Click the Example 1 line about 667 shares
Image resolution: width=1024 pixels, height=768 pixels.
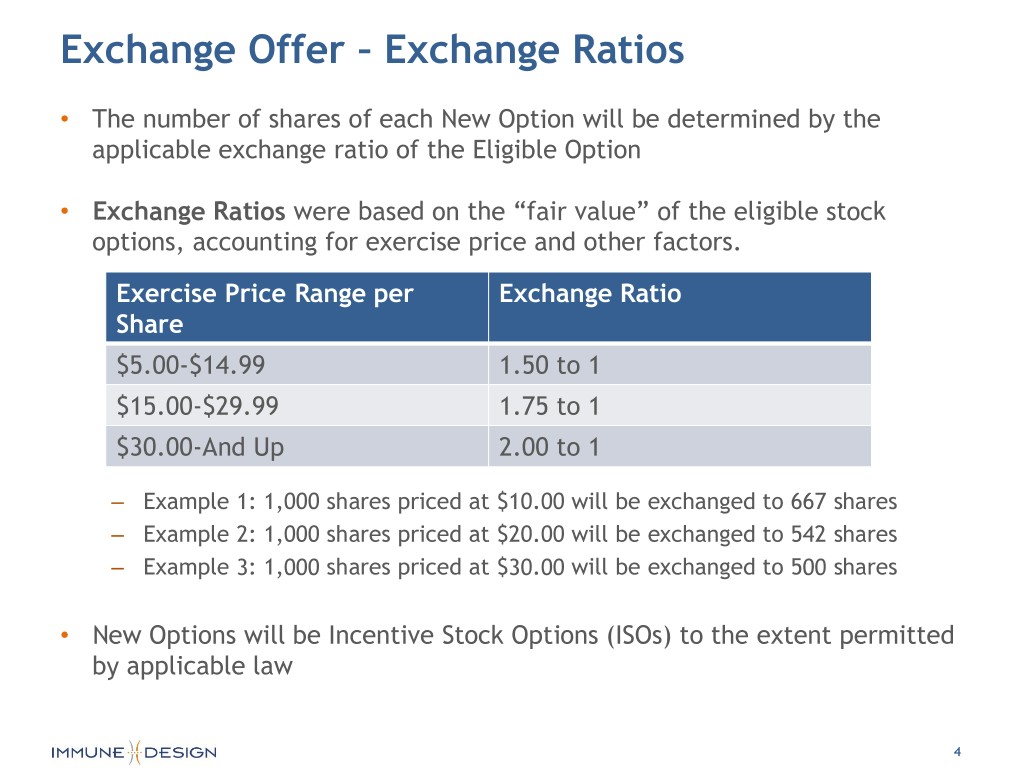click(x=520, y=501)
